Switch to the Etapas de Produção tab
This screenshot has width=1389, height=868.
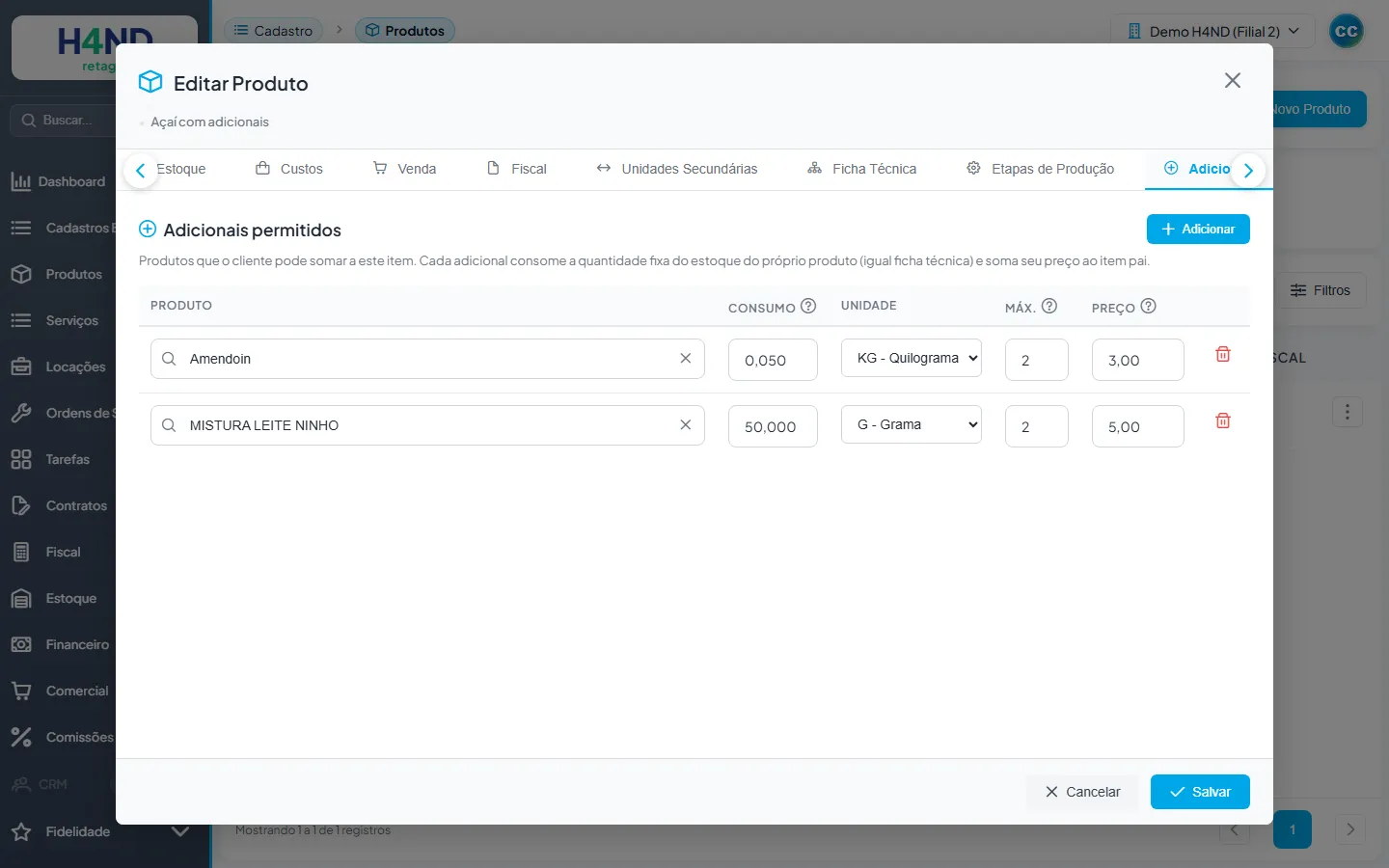pyautogui.click(x=1041, y=169)
